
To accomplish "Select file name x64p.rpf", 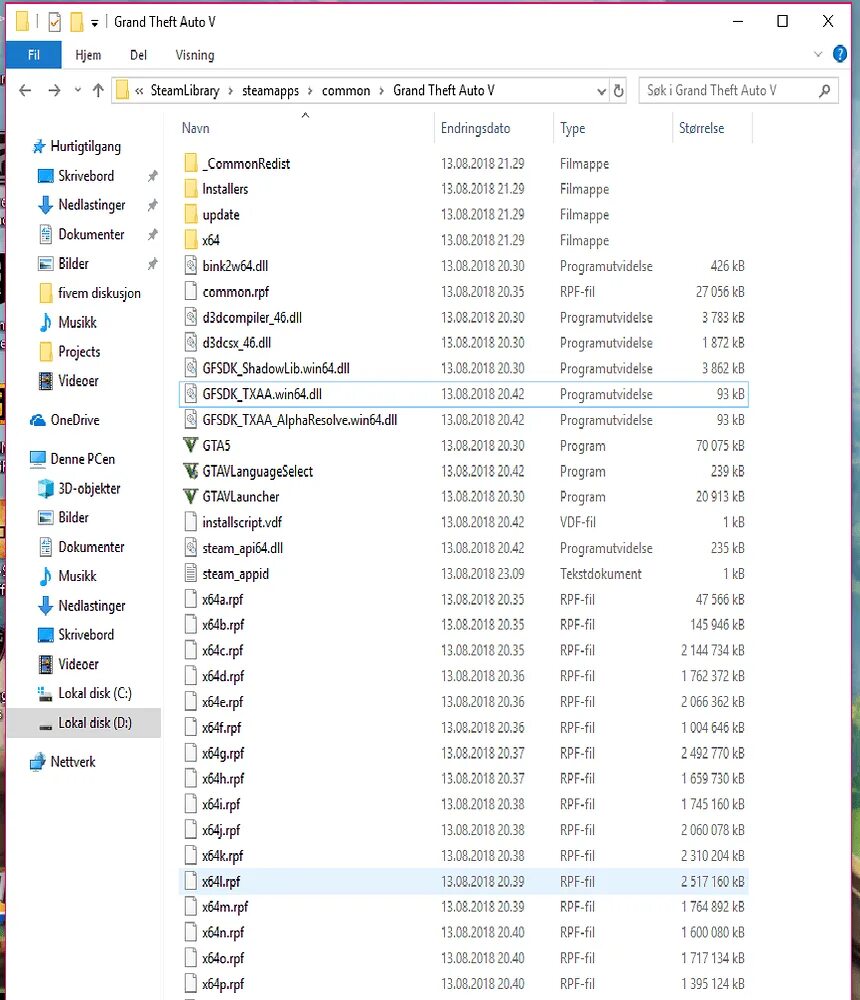I will [223, 983].
